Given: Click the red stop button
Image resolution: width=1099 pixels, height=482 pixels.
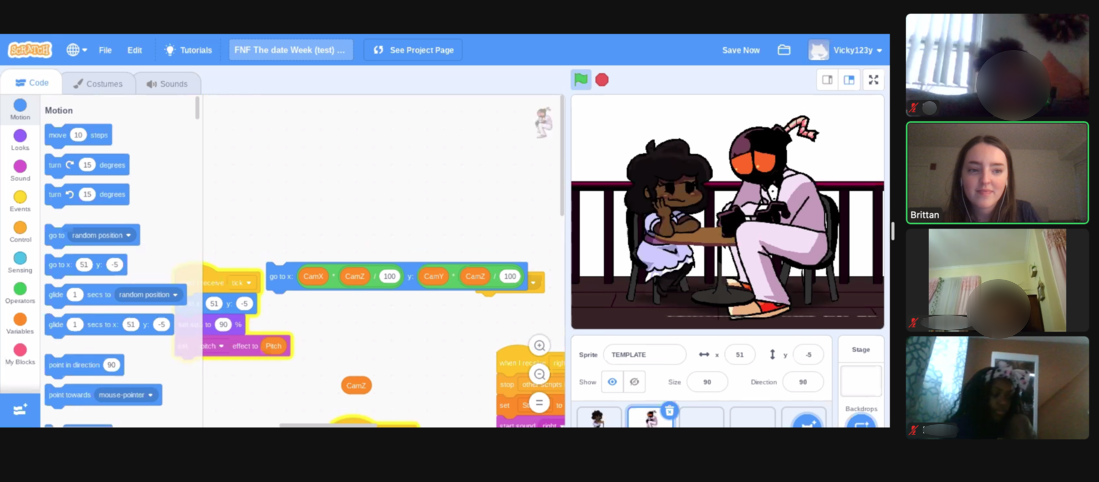Looking at the screenshot, I should coord(601,80).
